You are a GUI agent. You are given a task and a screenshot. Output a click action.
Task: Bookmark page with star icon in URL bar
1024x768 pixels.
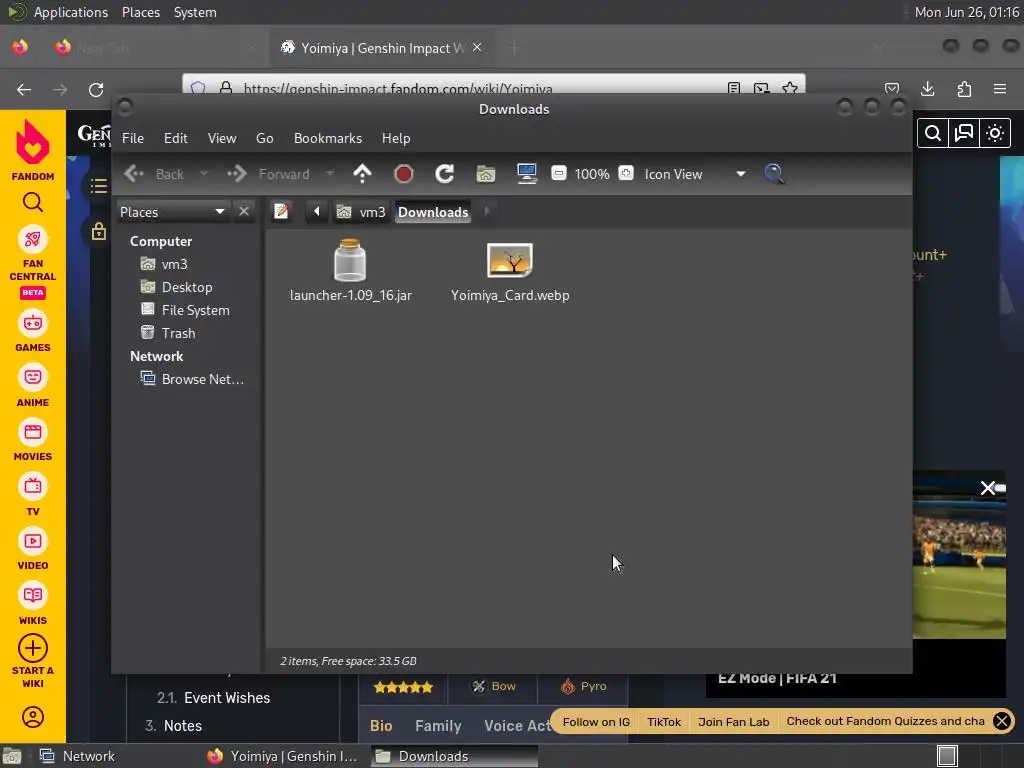[790, 88]
